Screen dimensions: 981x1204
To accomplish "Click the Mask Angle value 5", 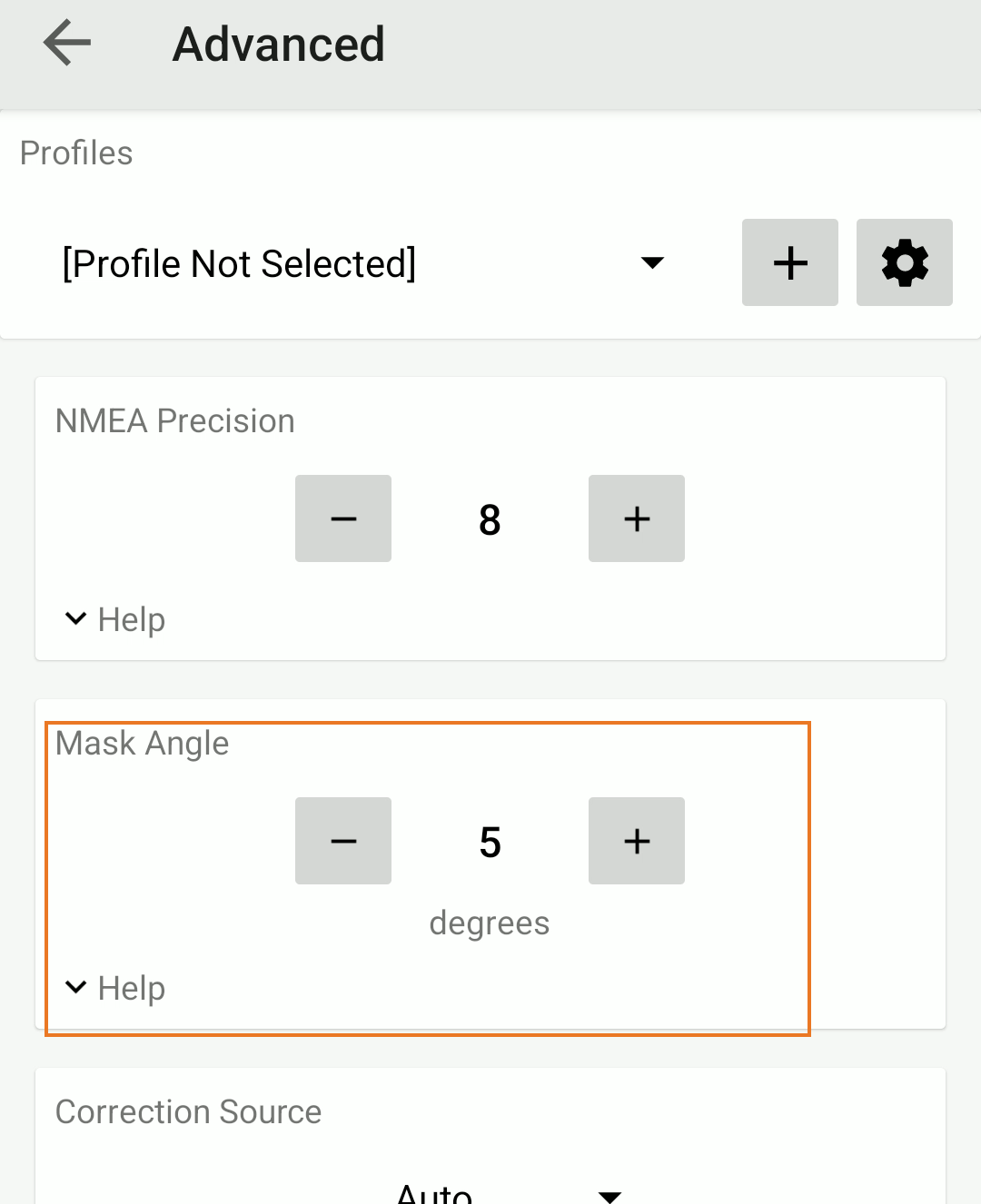I will tap(490, 842).
